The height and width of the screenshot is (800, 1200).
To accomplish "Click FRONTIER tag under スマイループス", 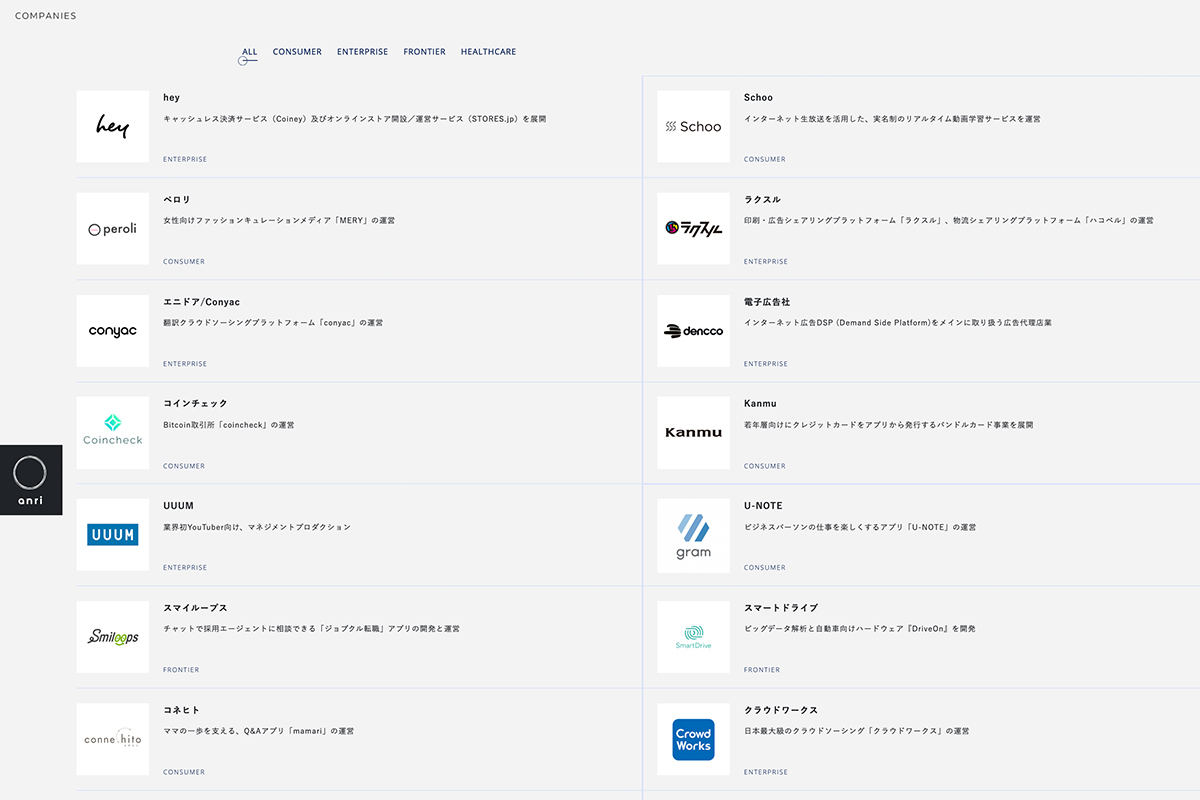I will click(181, 670).
